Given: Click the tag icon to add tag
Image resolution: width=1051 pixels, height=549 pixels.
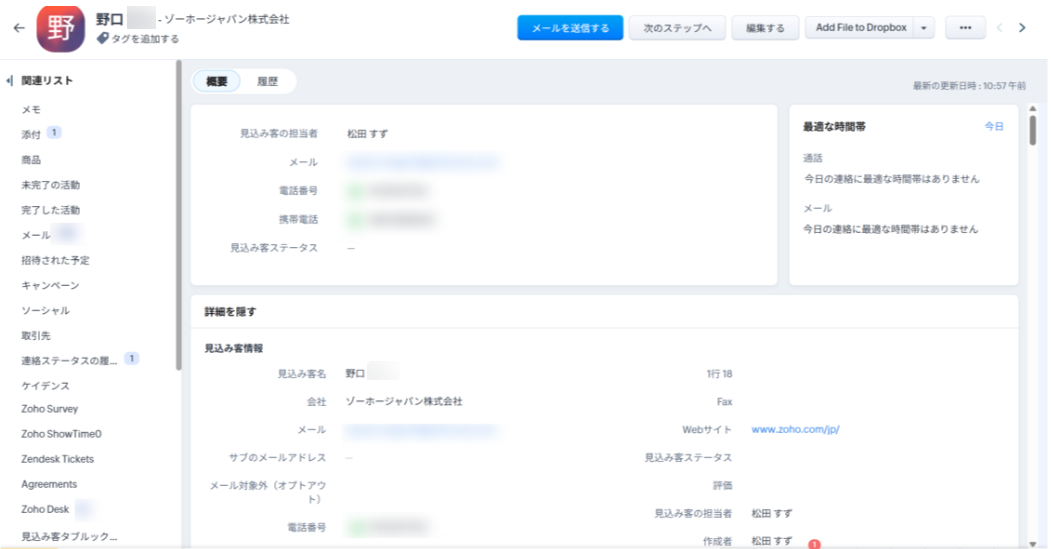Looking at the screenshot, I should pyautogui.click(x=102, y=39).
